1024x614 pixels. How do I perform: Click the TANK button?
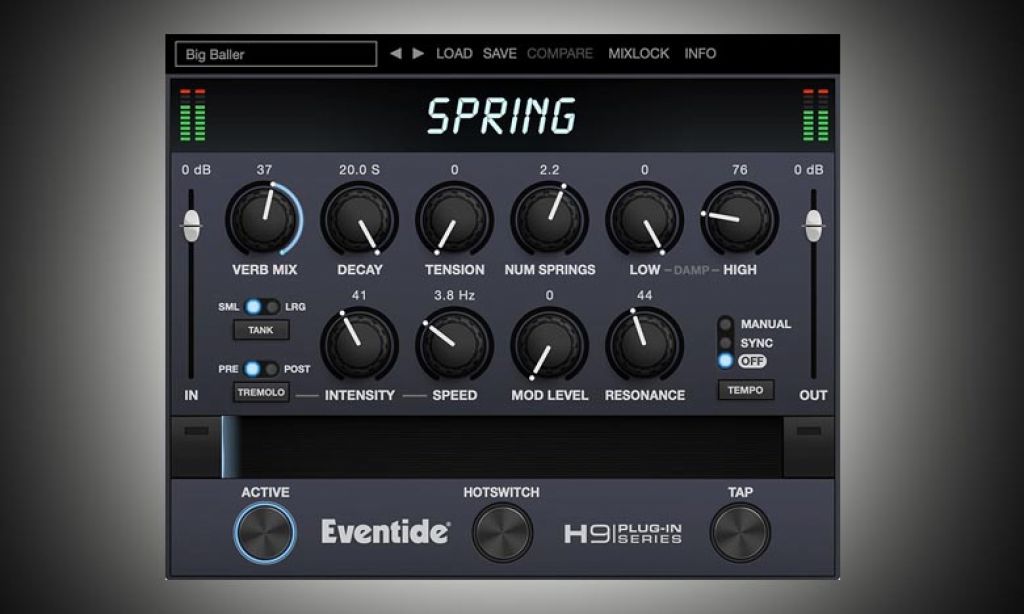261,330
